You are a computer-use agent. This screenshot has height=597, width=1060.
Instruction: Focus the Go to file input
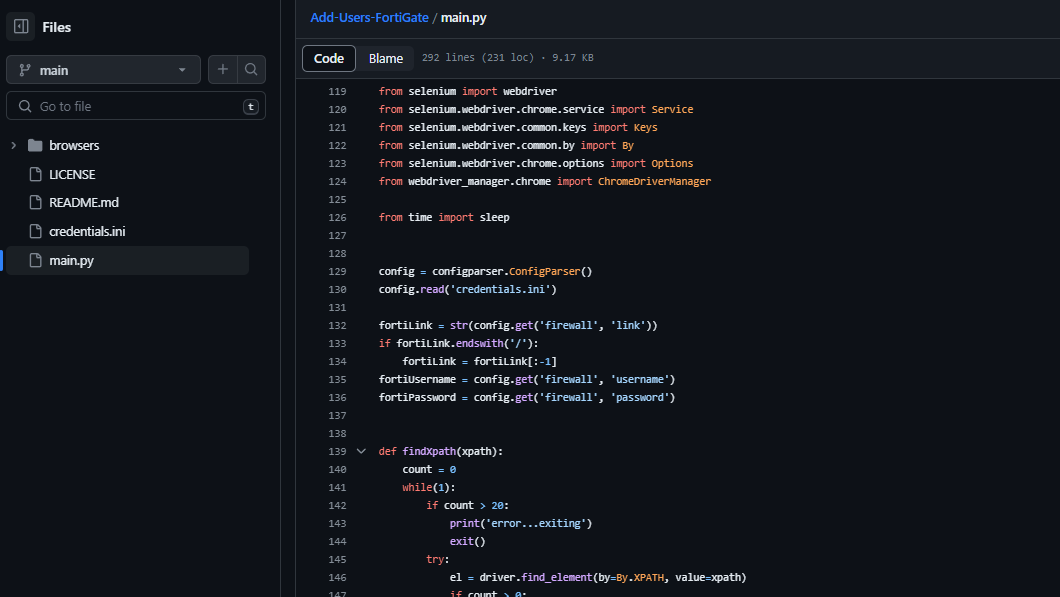click(x=136, y=106)
